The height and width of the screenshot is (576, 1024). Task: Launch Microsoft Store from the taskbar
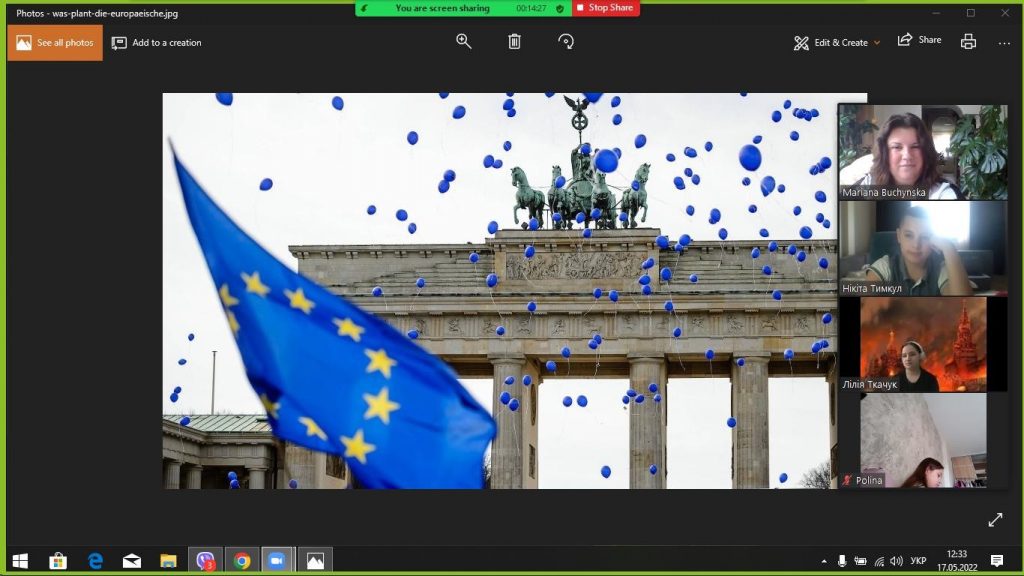[x=58, y=561]
